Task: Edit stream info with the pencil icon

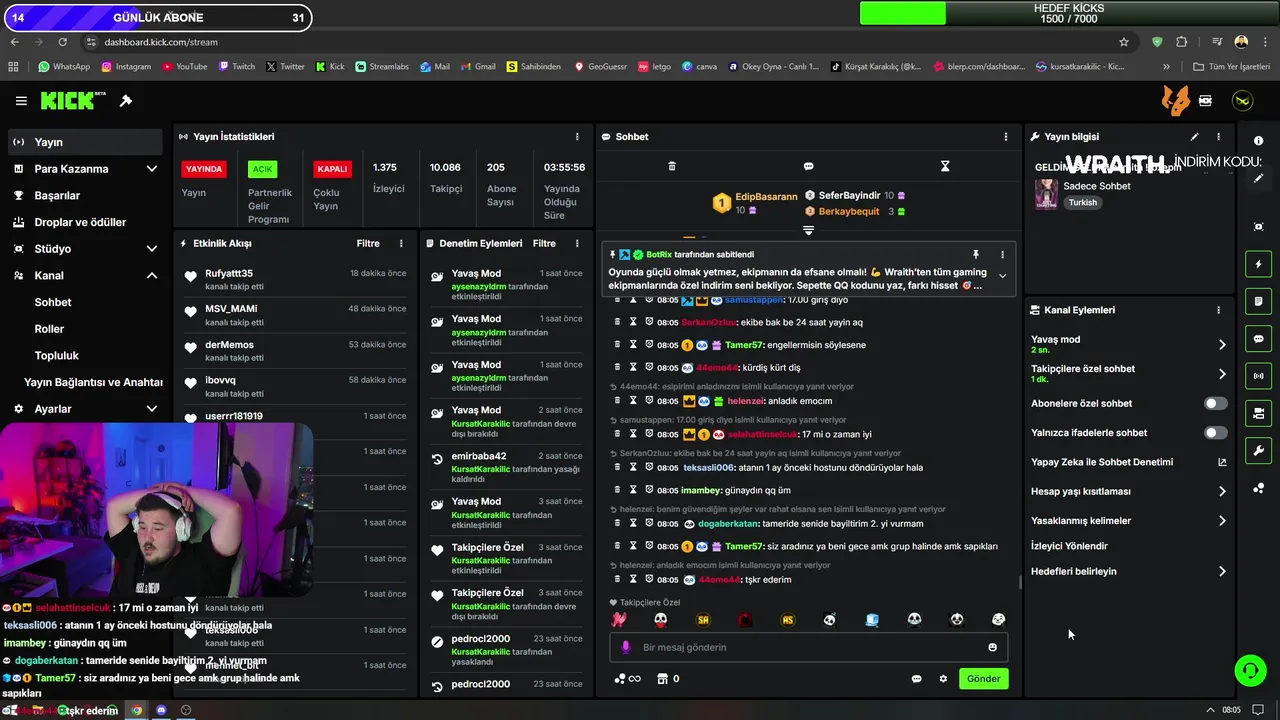Action: click(1194, 137)
